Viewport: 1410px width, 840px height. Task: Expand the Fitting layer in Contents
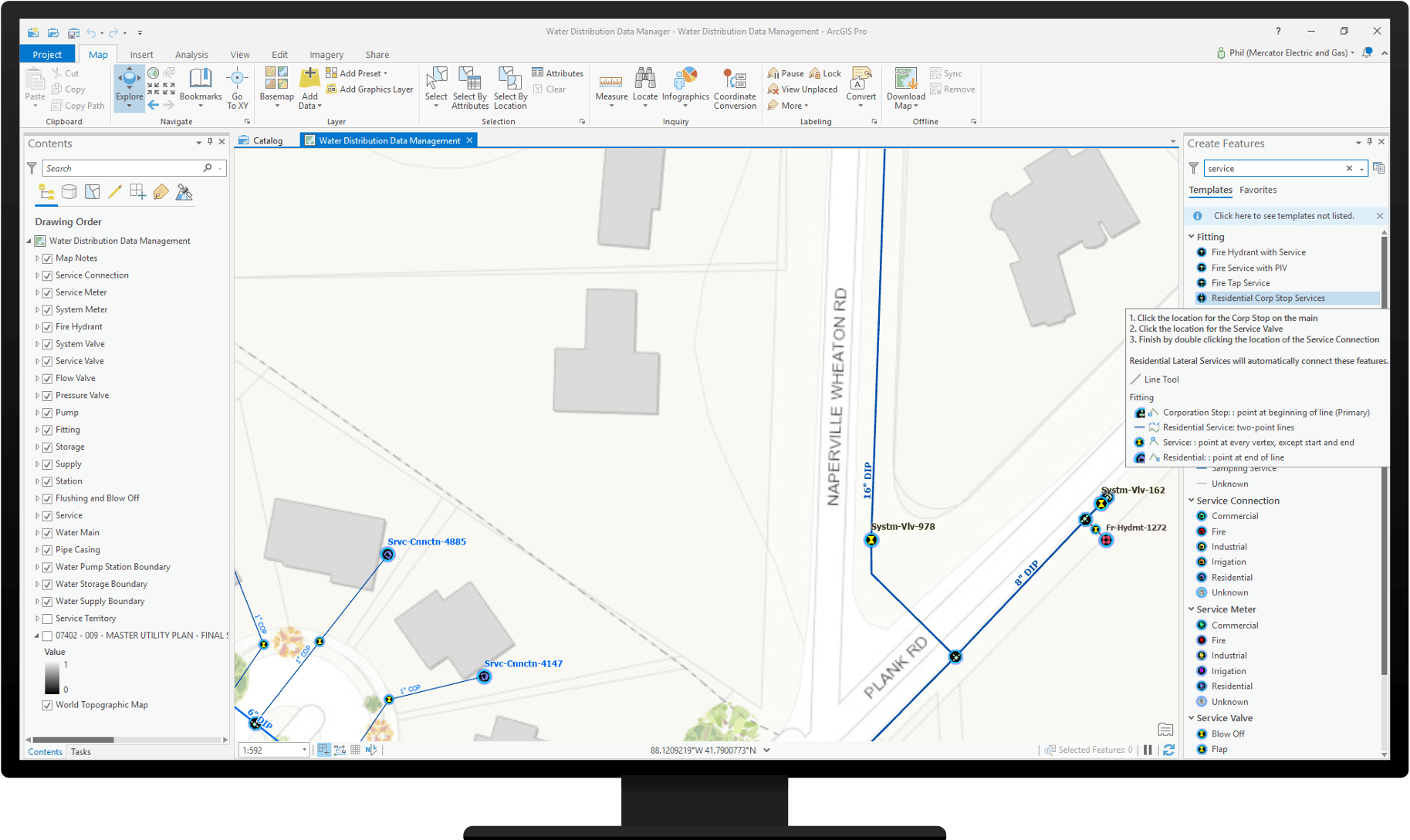[37, 430]
